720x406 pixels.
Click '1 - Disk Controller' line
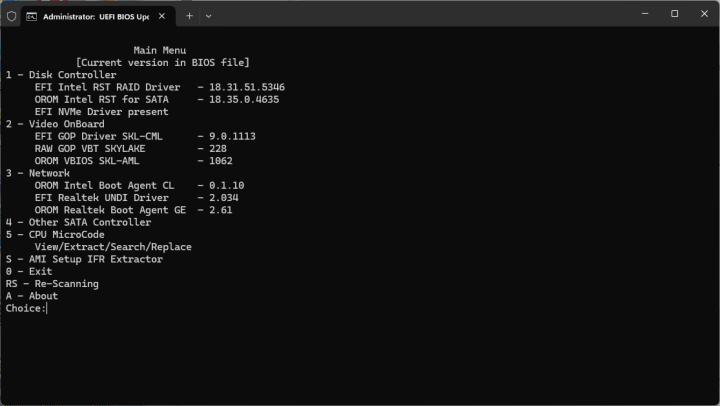(x=61, y=75)
